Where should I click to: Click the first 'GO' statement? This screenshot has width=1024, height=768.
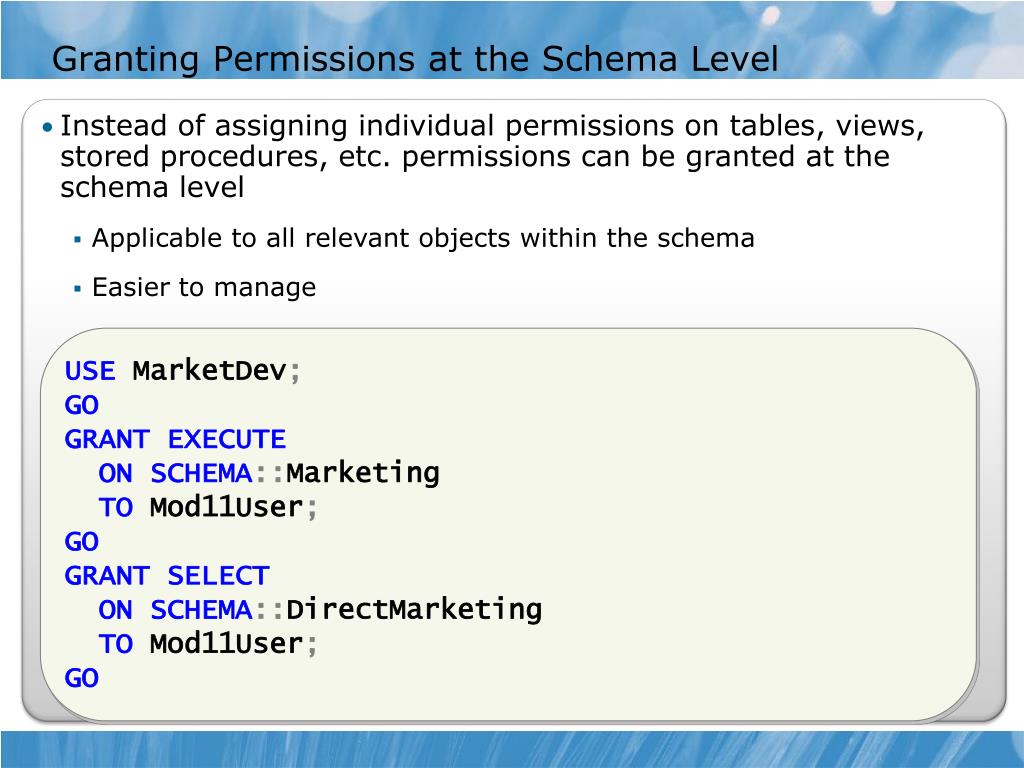[x=82, y=406]
